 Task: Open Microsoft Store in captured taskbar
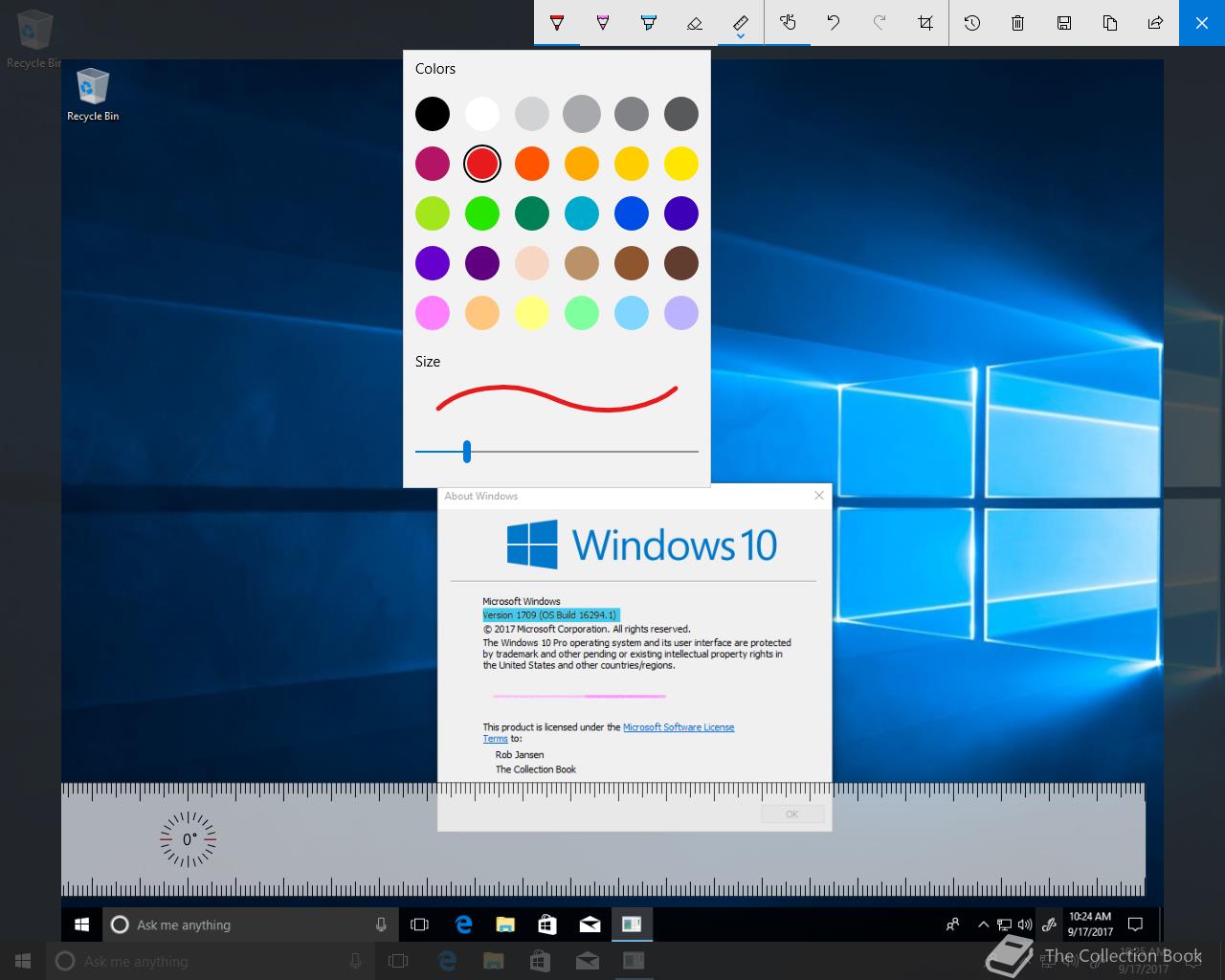coord(547,924)
